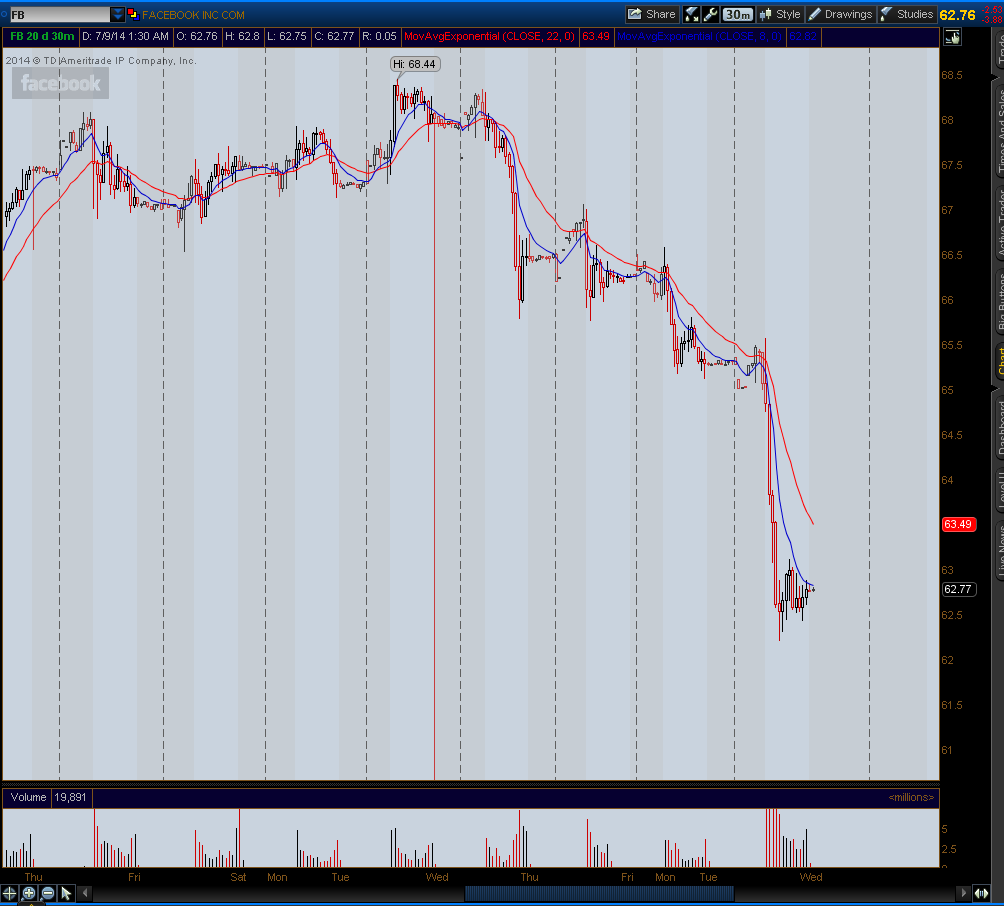Screen dimensions: 1004x906
Task: Toggle the pan/drawing hand icon
Action: point(952,37)
